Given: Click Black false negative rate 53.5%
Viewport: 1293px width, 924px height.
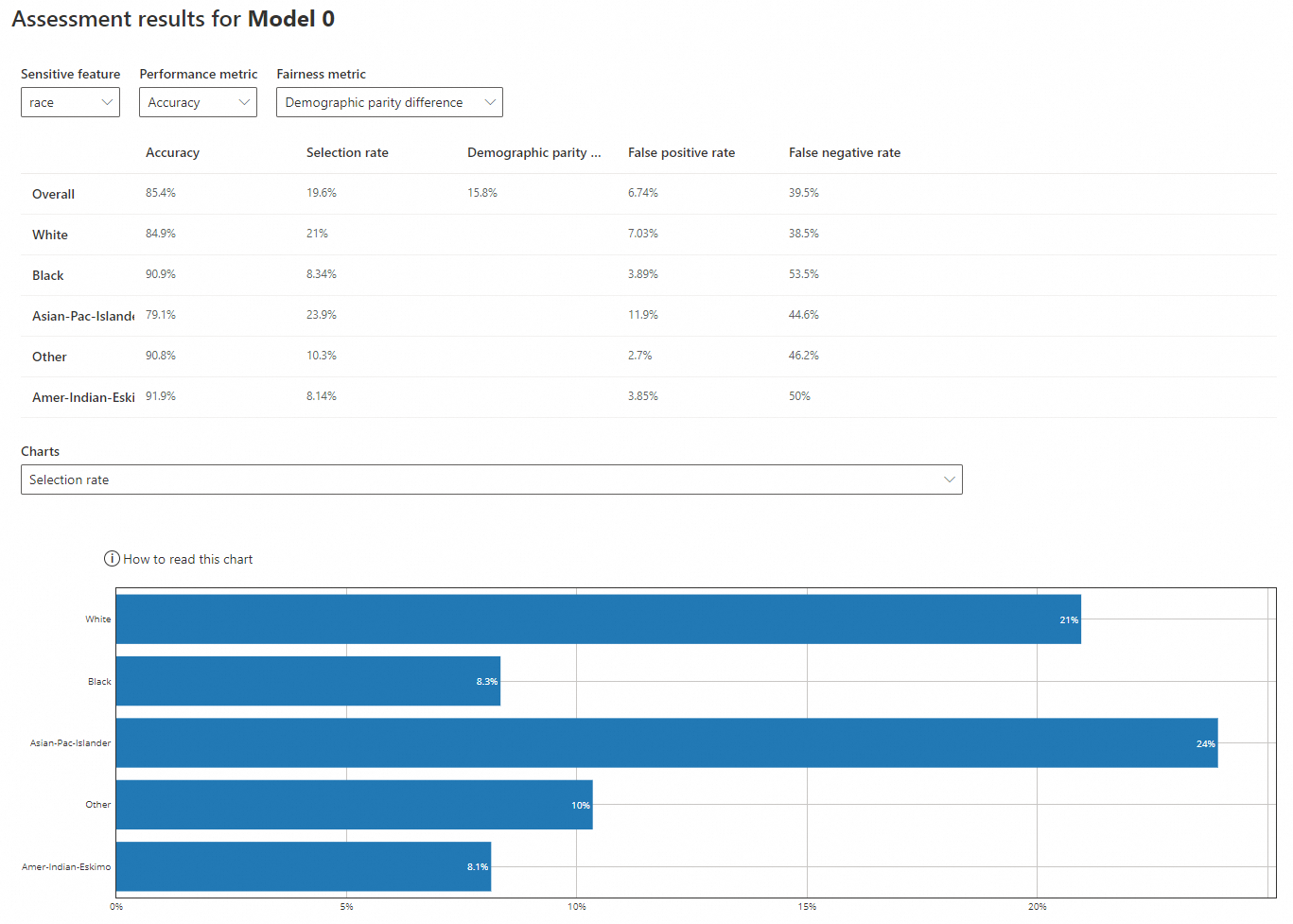Looking at the screenshot, I should coord(804,274).
